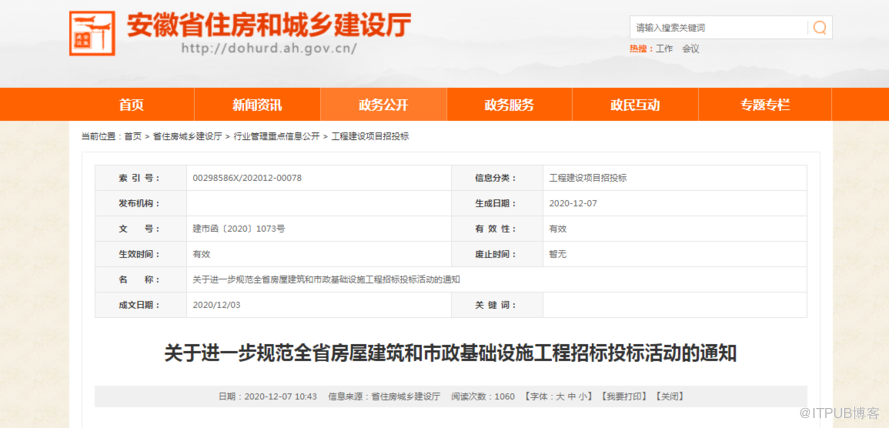Click the 我要打印 print link
This screenshot has width=889, height=428.
pyautogui.click(x=625, y=397)
